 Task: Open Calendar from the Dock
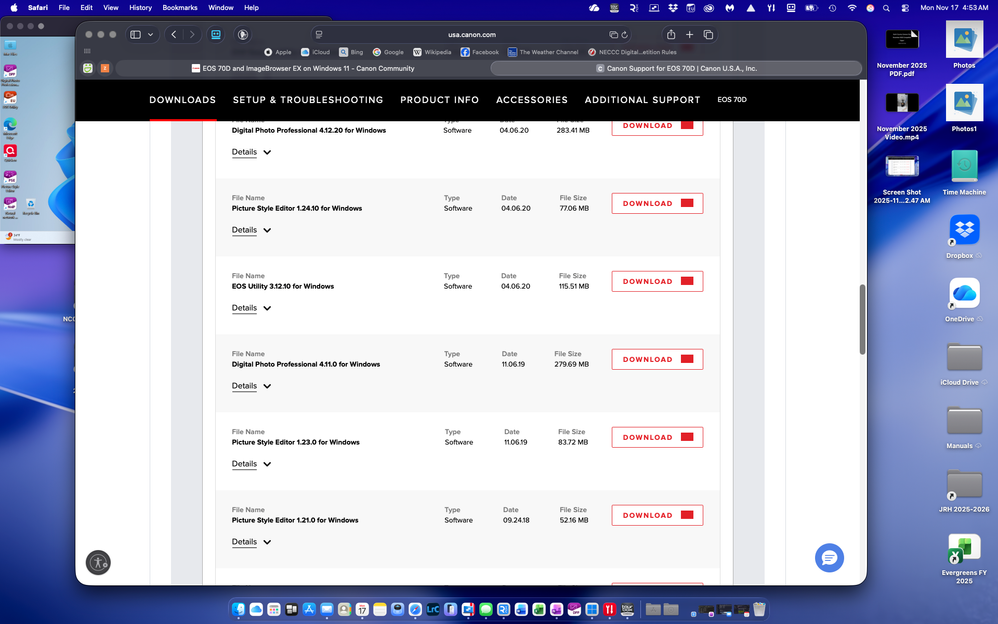click(x=363, y=609)
